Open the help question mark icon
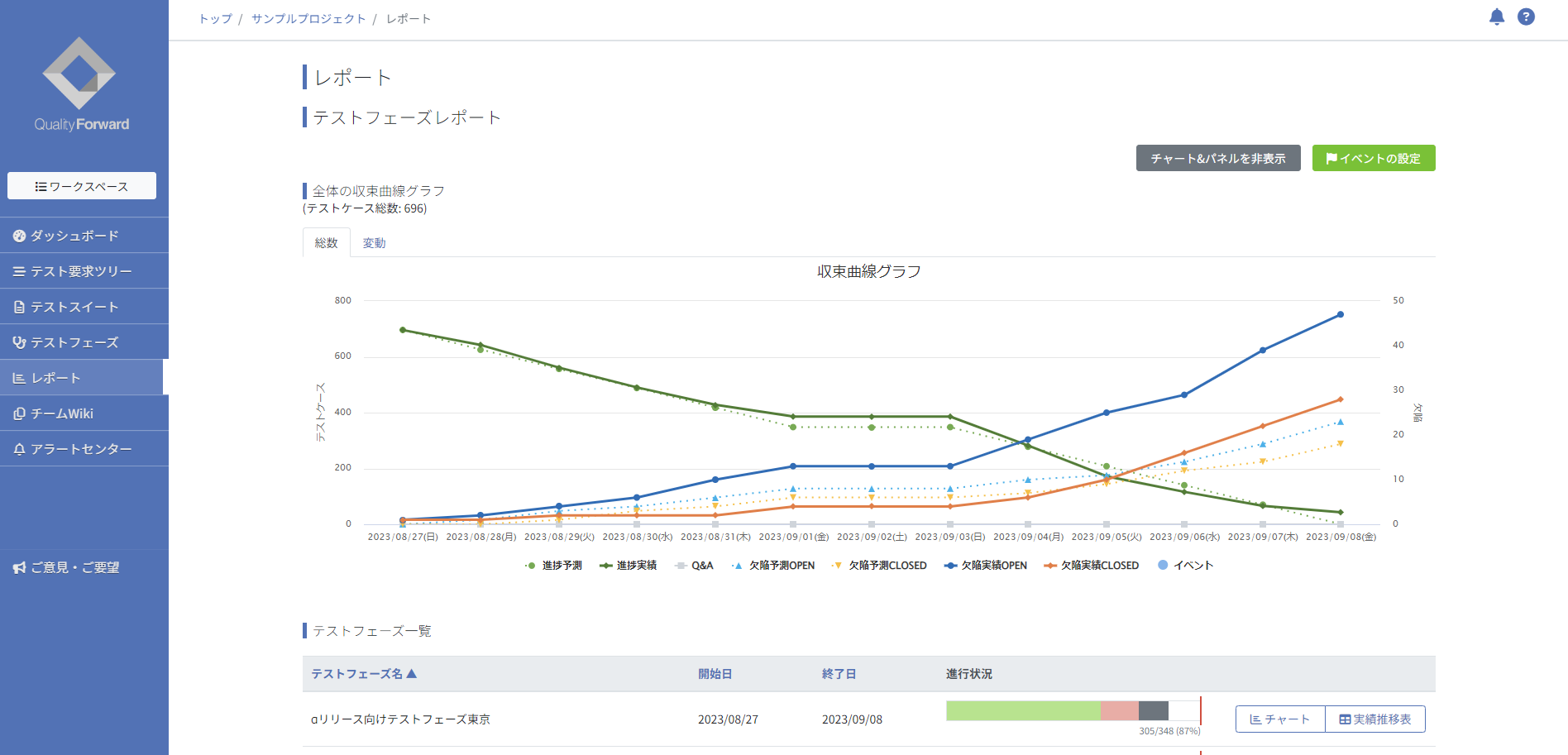The width and height of the screenshot is (1568, 755). [1526, 17]
